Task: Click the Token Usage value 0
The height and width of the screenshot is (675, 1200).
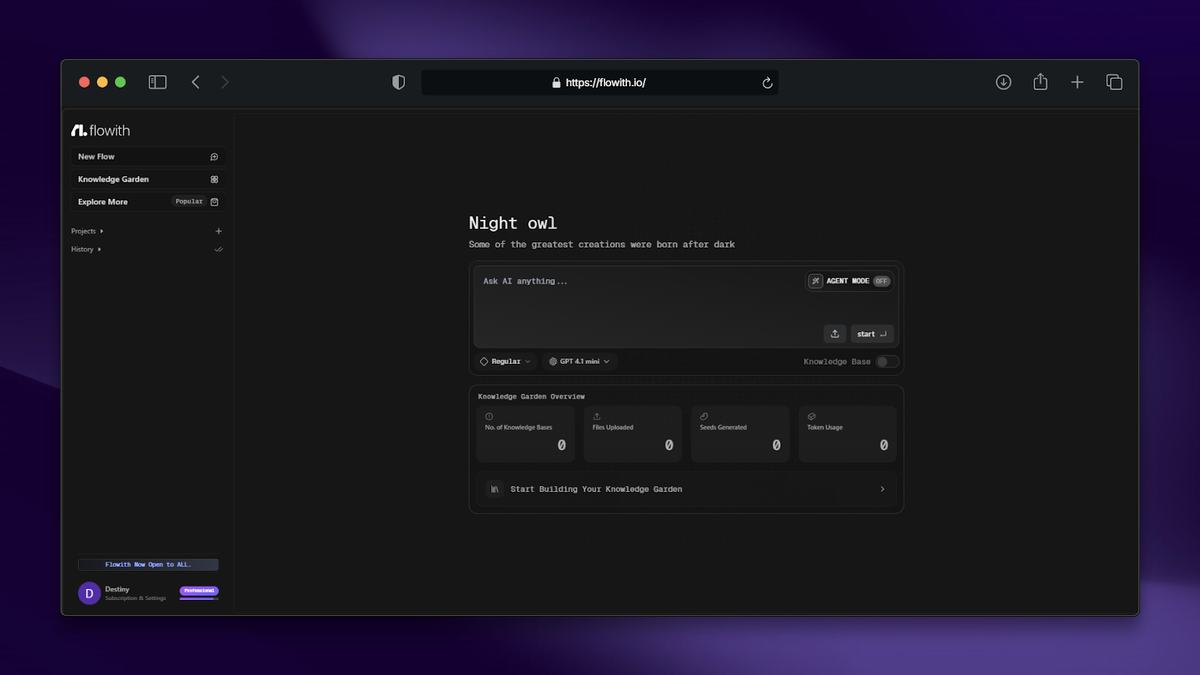Action: click(884, 445)
